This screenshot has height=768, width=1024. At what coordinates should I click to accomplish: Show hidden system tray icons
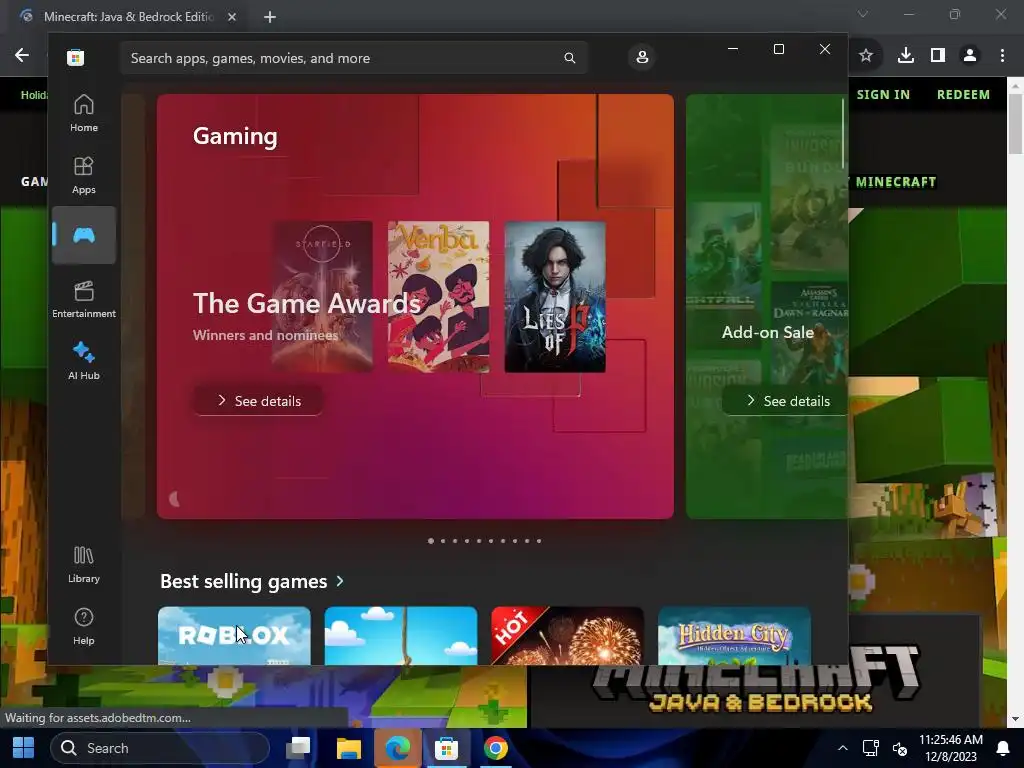point(842,748)
